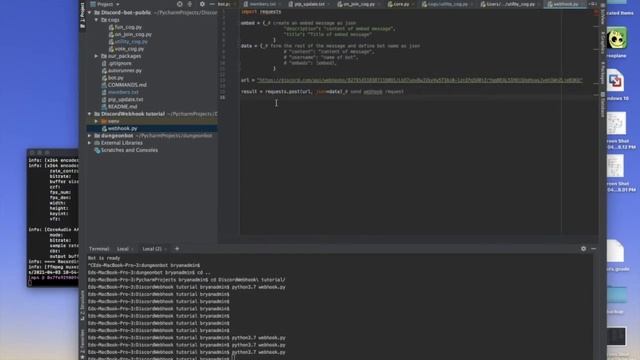Screen dimensions: 640x360
Task: Hide the Project panel with minus icon
Action: 212,4
